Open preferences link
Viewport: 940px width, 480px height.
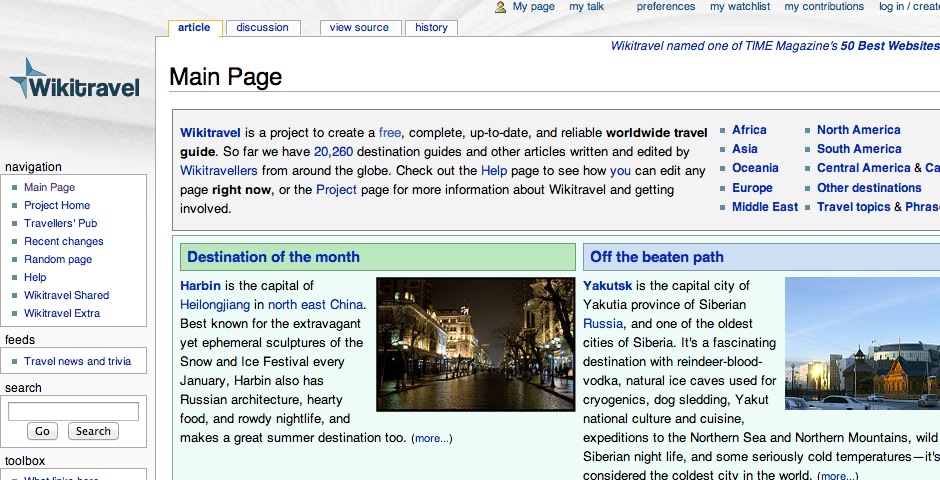click(665, 7)
